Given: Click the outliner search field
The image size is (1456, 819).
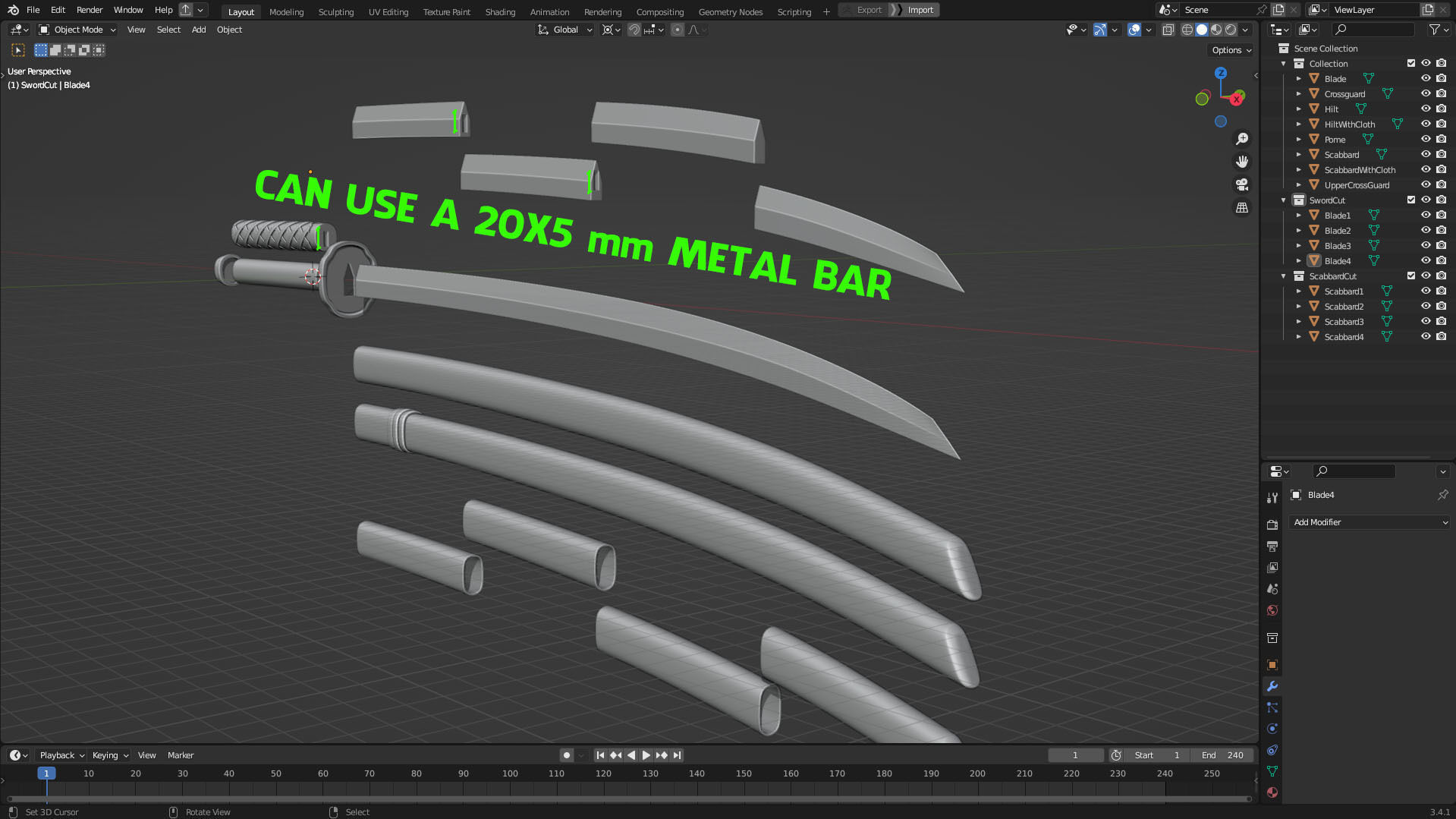Looking at the screenshot, I should coord(1373,30).
